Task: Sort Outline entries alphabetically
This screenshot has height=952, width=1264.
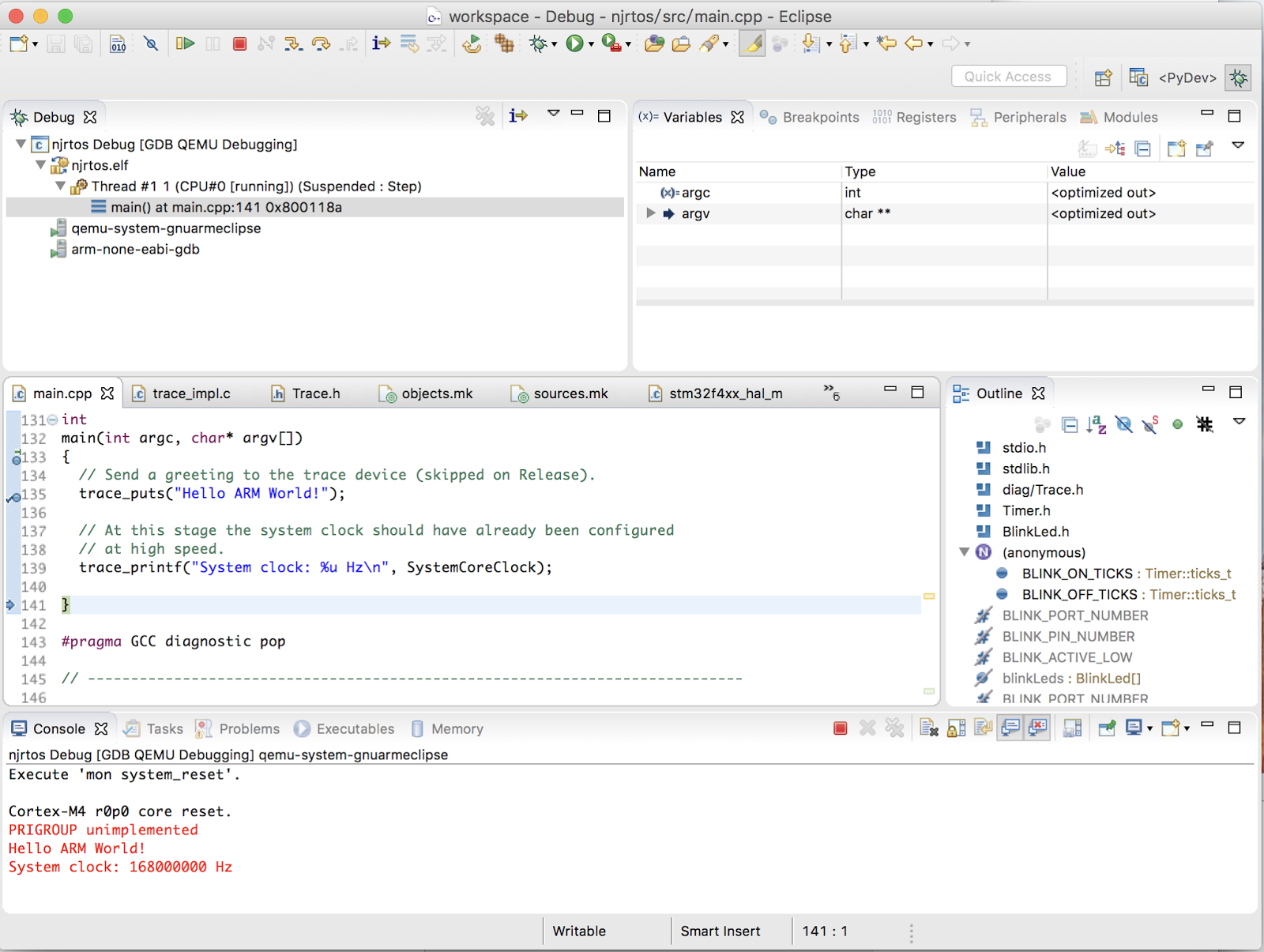Action: pyautogui.click(x=1097, y=424)
